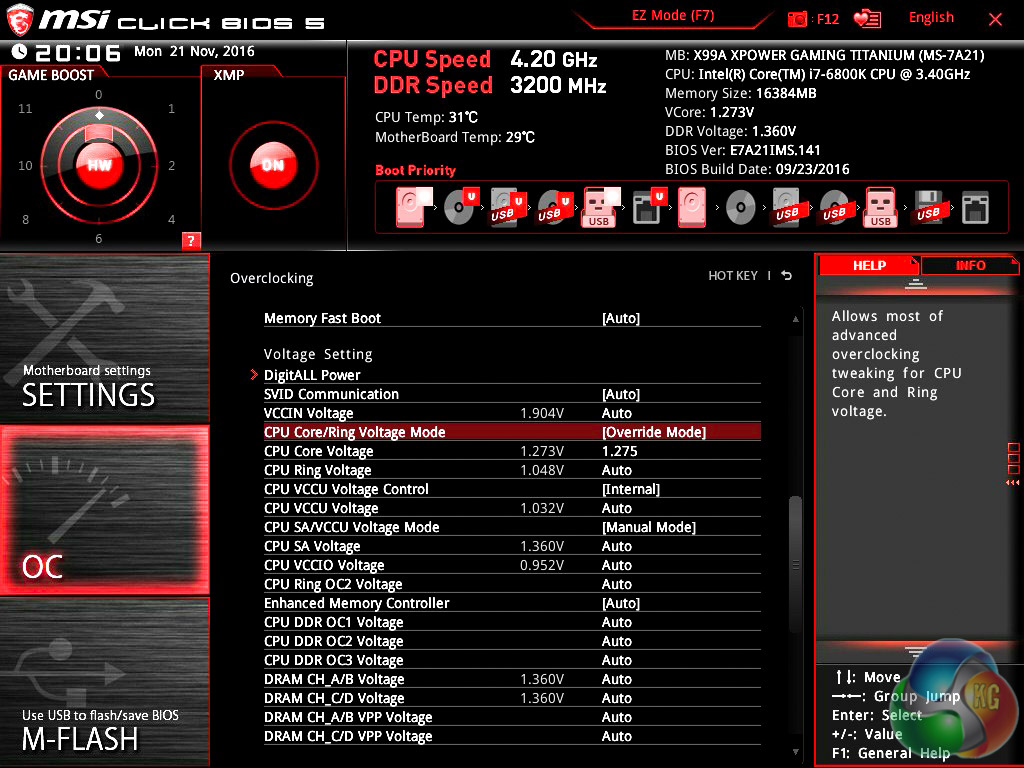The height and width of the screenshot is (768, 1024).
Task: Select the network boot icon with U badge
Action: point(649,207)
